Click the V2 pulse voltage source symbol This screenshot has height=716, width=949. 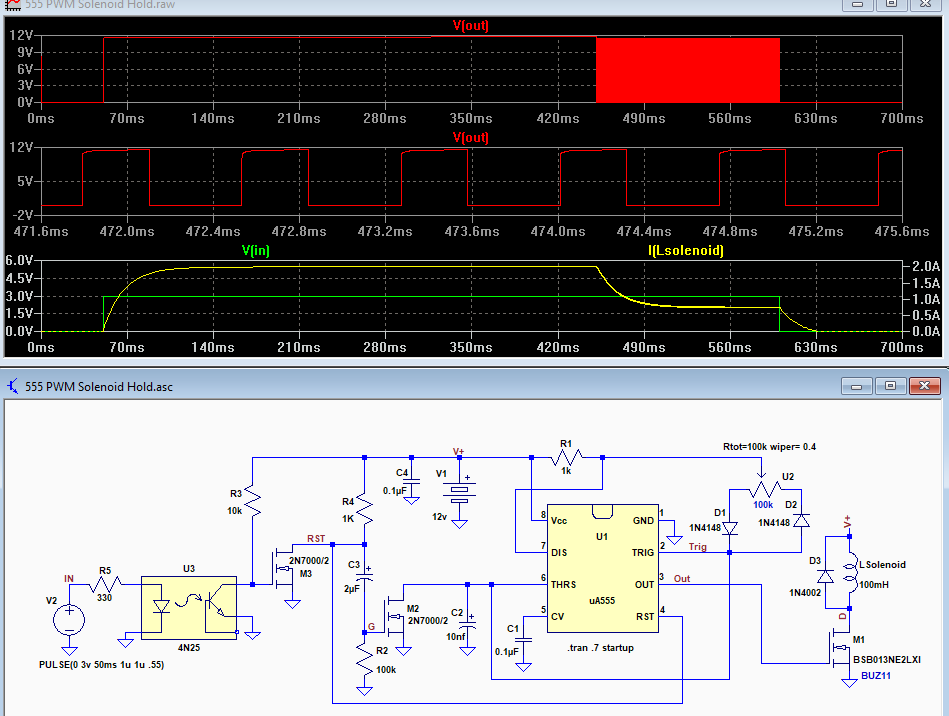click(69, 620)
